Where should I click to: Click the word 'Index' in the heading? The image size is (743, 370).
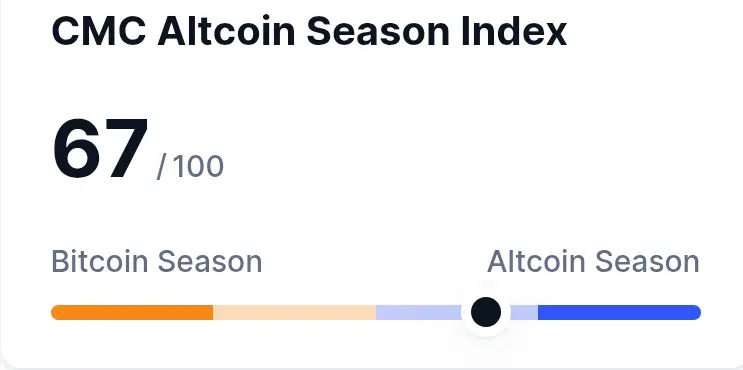click(x=514, y=31)
